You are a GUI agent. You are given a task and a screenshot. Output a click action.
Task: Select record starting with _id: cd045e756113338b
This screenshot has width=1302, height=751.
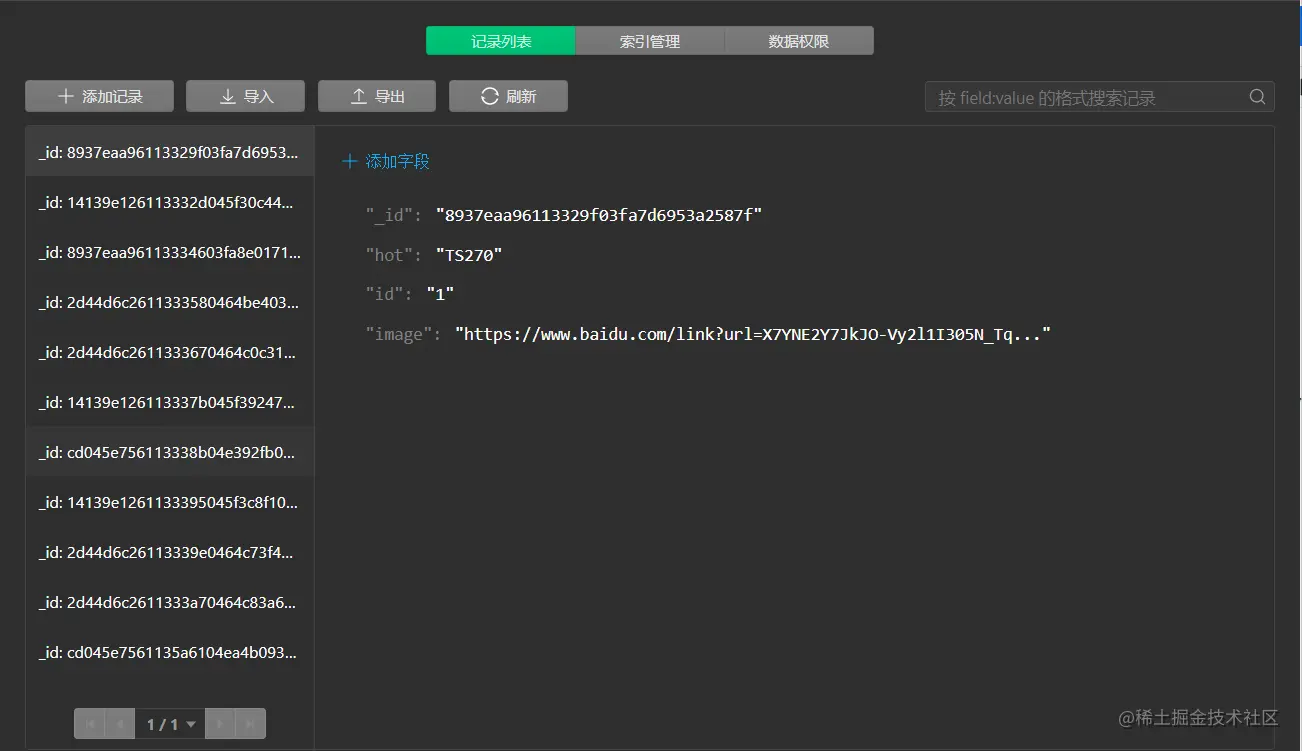[170, 452]
